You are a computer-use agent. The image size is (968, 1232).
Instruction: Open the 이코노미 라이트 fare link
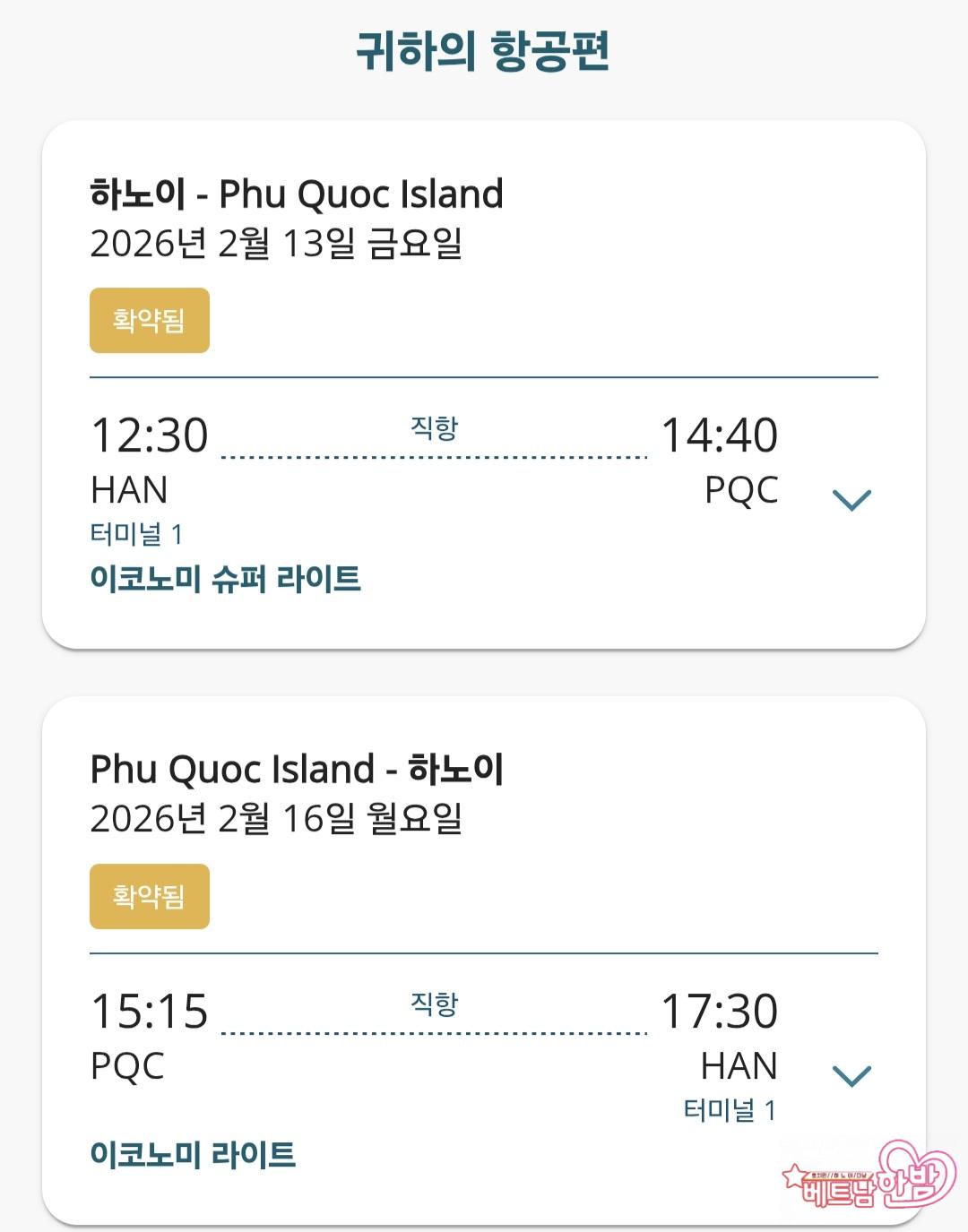193,1155
